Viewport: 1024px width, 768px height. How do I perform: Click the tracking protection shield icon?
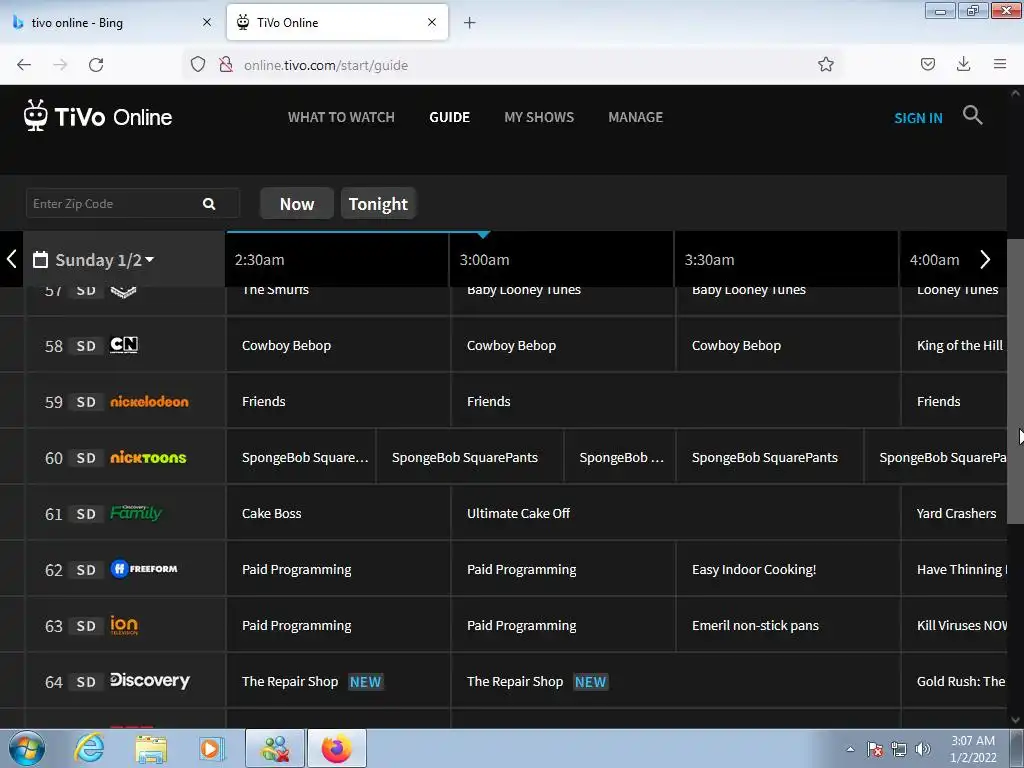198,64
